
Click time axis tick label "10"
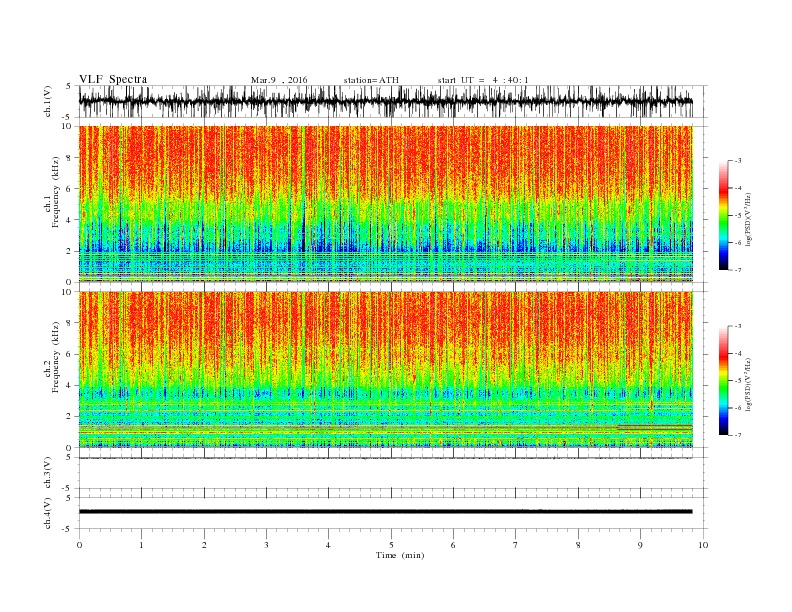coord(703,545)
